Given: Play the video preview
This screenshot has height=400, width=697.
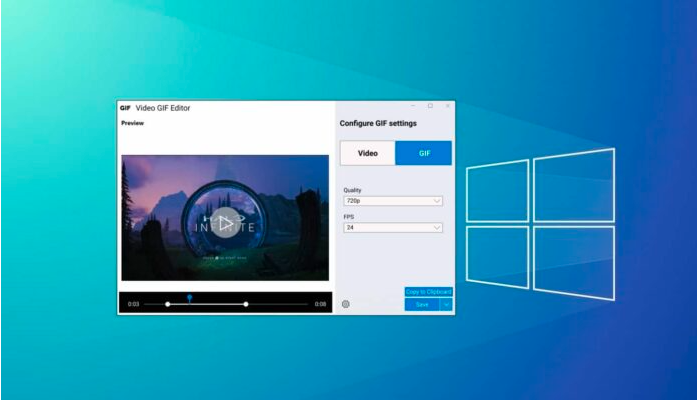Looking at the screenshot, I should [225, 223].
